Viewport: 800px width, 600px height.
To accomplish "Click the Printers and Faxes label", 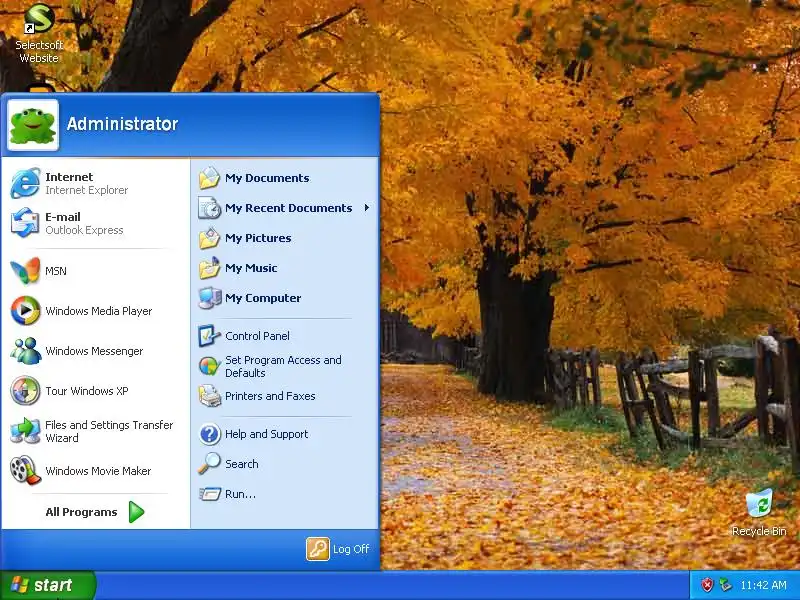I will pyautogui.click(x=270, y=396).
